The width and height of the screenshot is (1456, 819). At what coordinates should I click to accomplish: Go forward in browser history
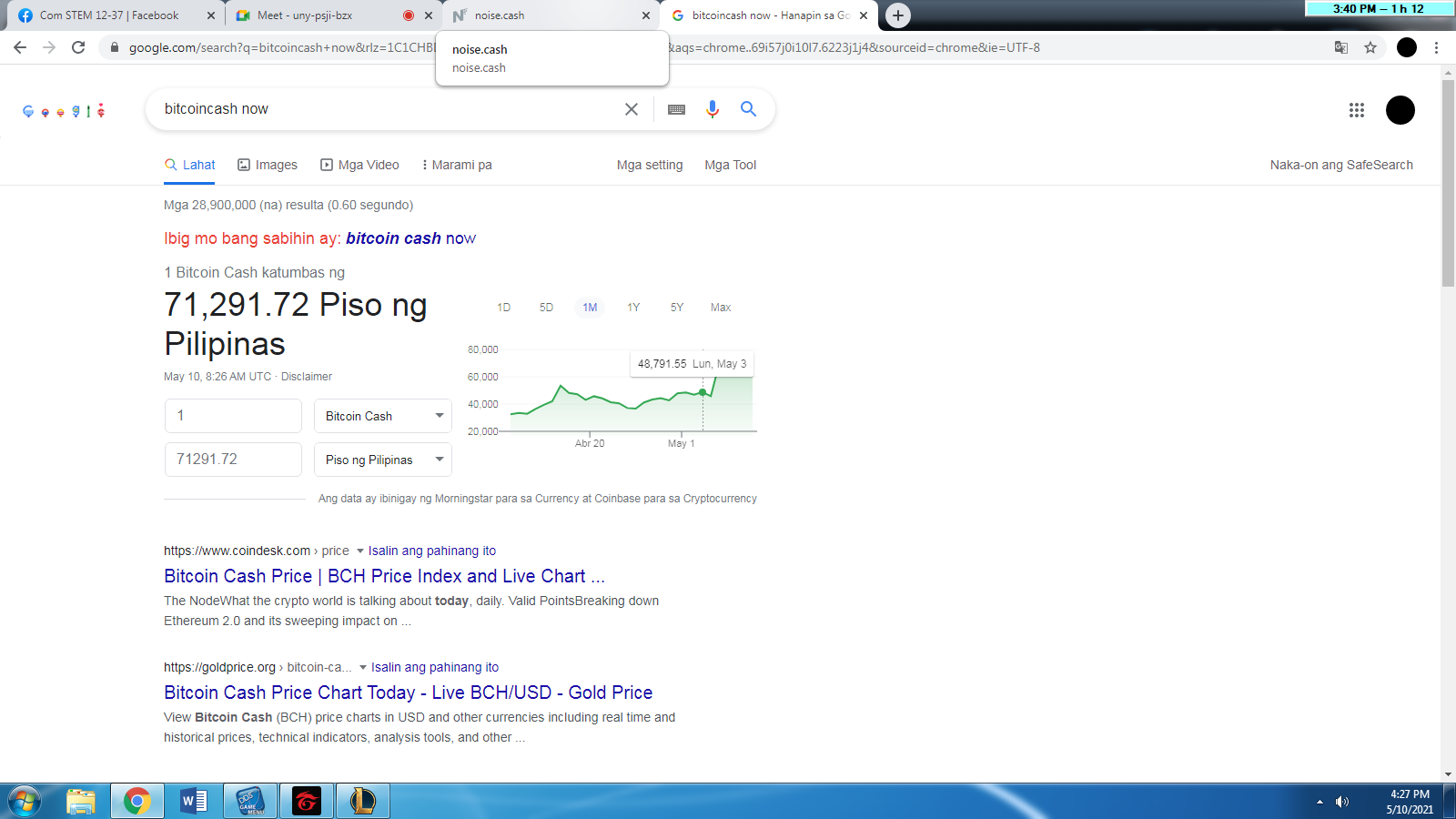pos(49,47)
